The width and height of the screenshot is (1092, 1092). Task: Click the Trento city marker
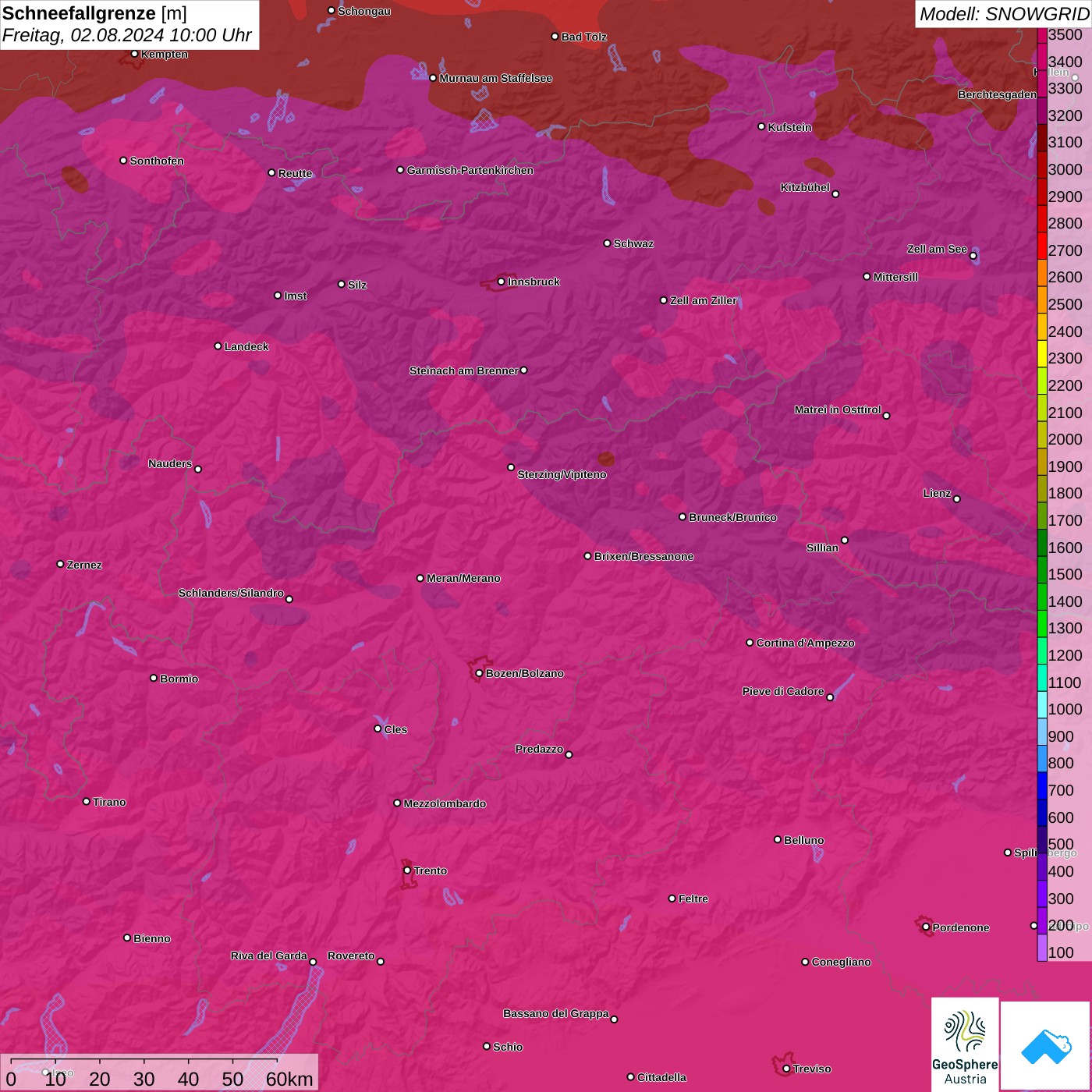click(x=407, y=870)
